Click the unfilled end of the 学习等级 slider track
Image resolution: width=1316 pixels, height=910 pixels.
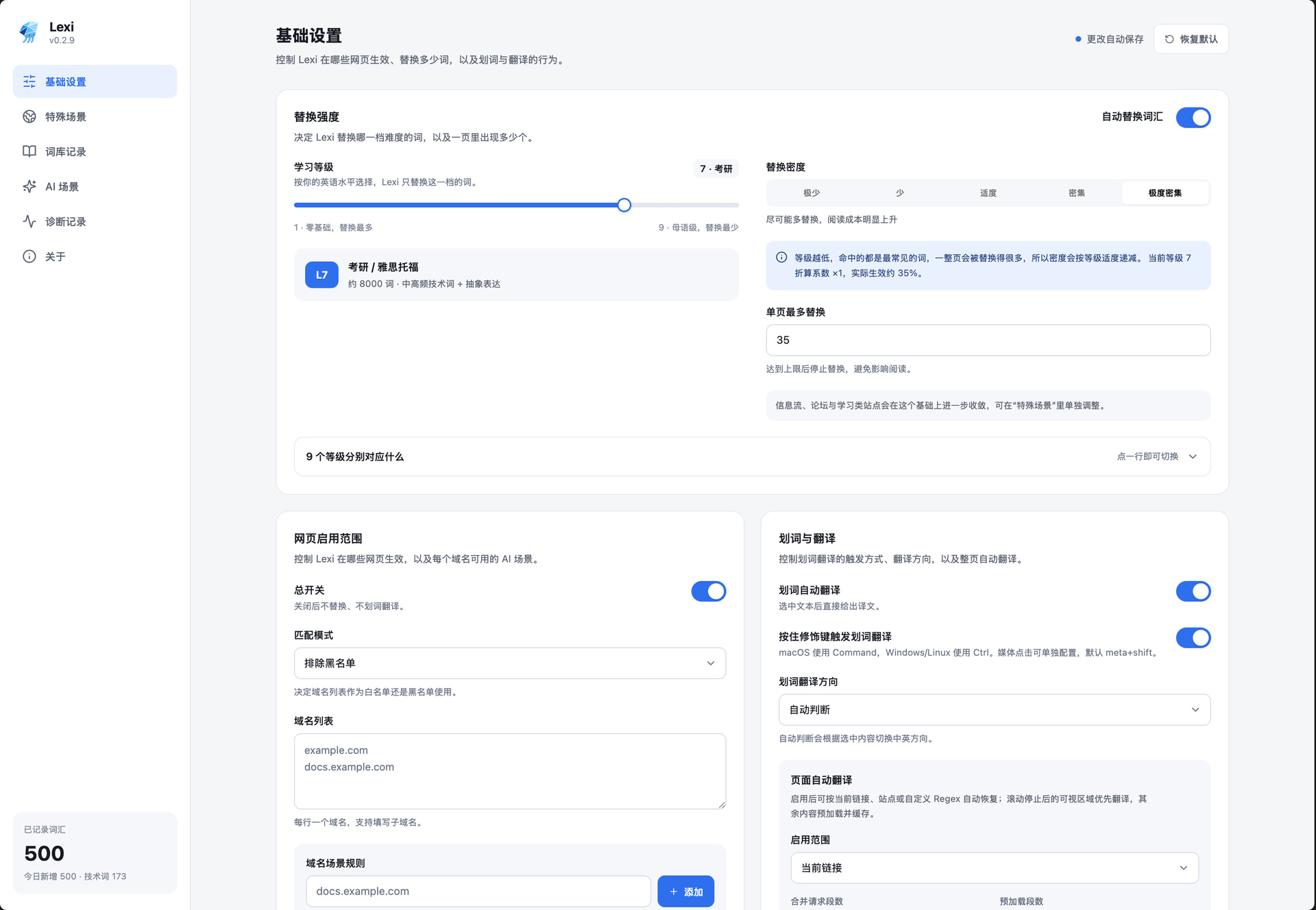[685, 205]
